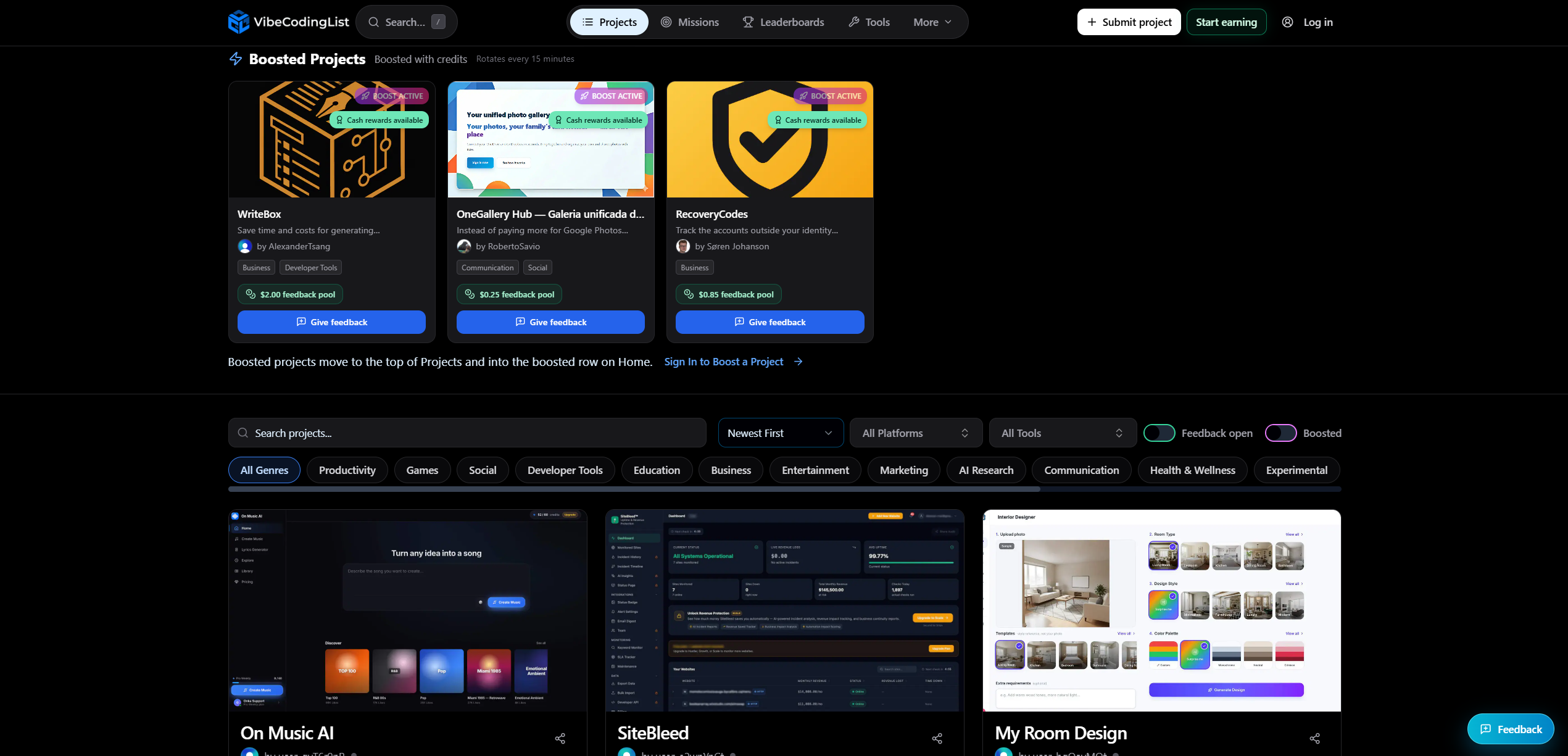This screenshot has width=1568, height=756.
Task: Give feedback on OneGallery Hub
Action: pos(550,322)
